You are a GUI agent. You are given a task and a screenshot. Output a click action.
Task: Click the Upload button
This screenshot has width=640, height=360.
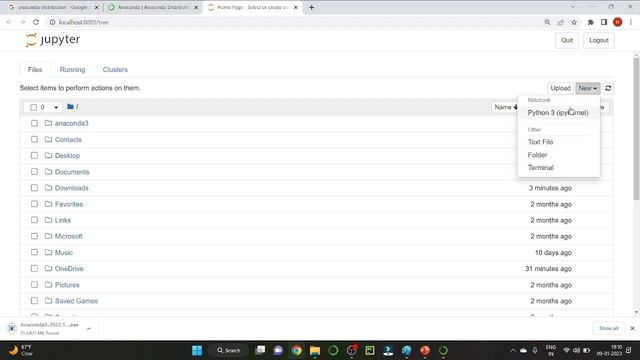click(x=560, y=88)
